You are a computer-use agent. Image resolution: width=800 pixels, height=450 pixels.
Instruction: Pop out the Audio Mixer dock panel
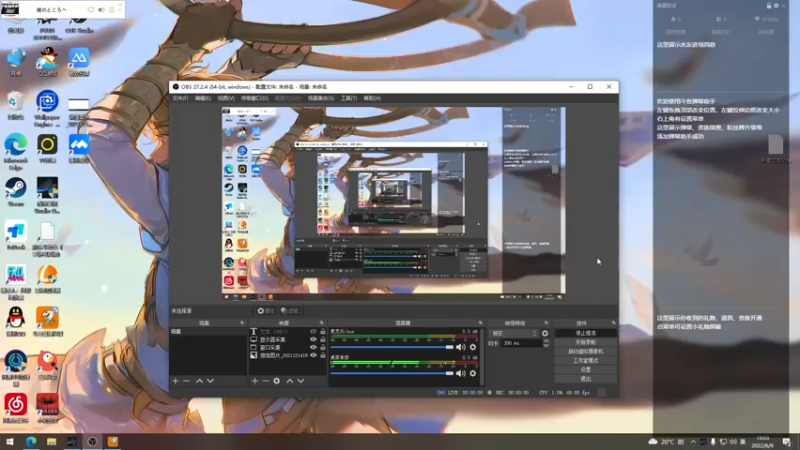click(x=480, y=323)
